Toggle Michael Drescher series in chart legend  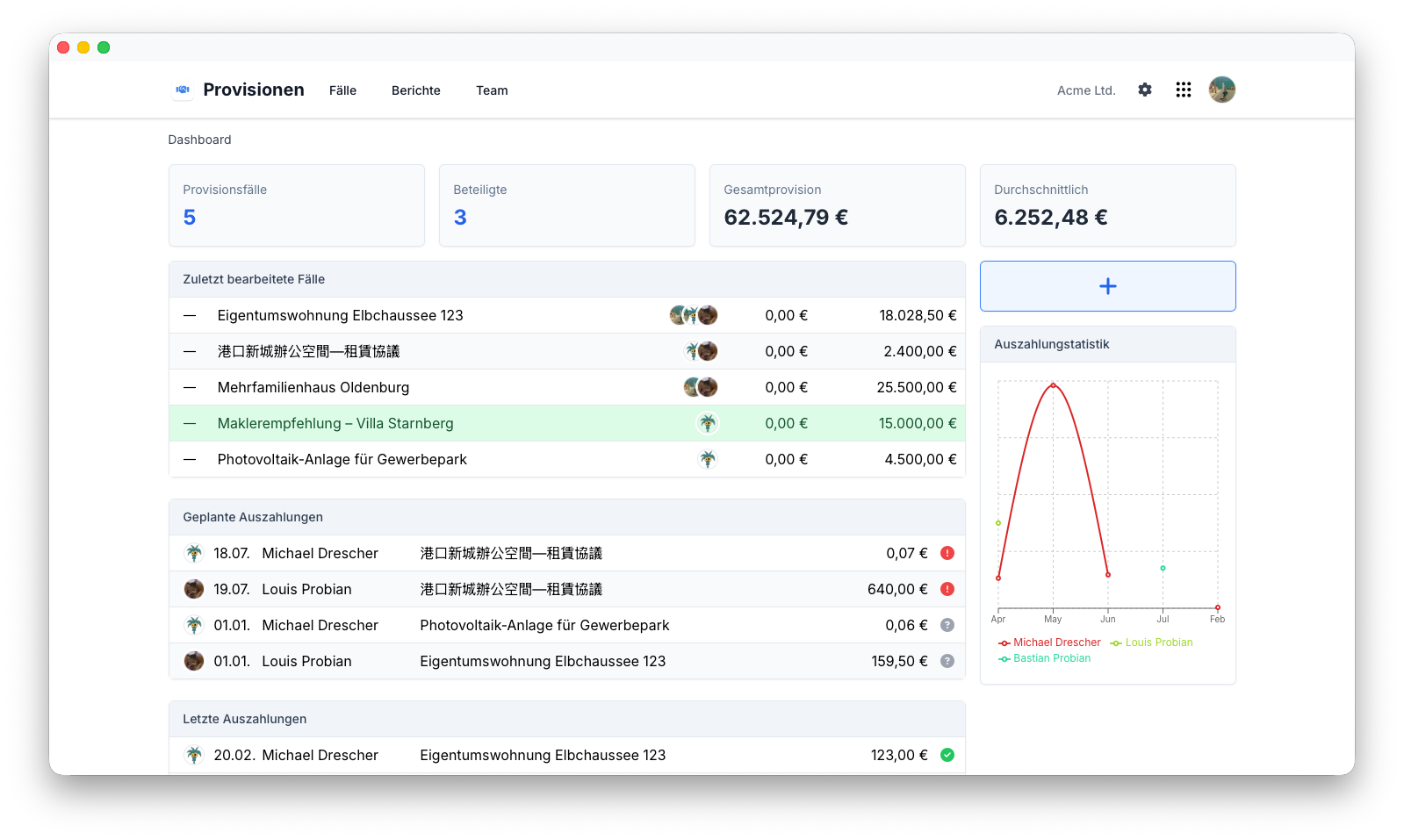coord(1049,643)
